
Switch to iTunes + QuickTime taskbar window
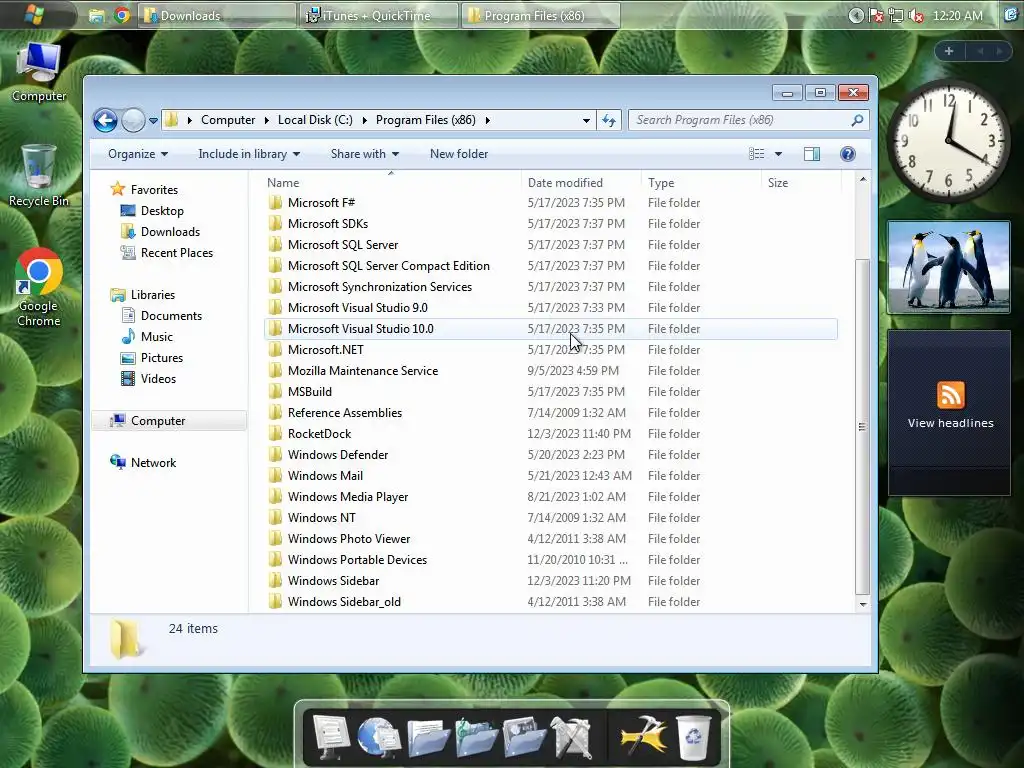(x=377, y=16)
